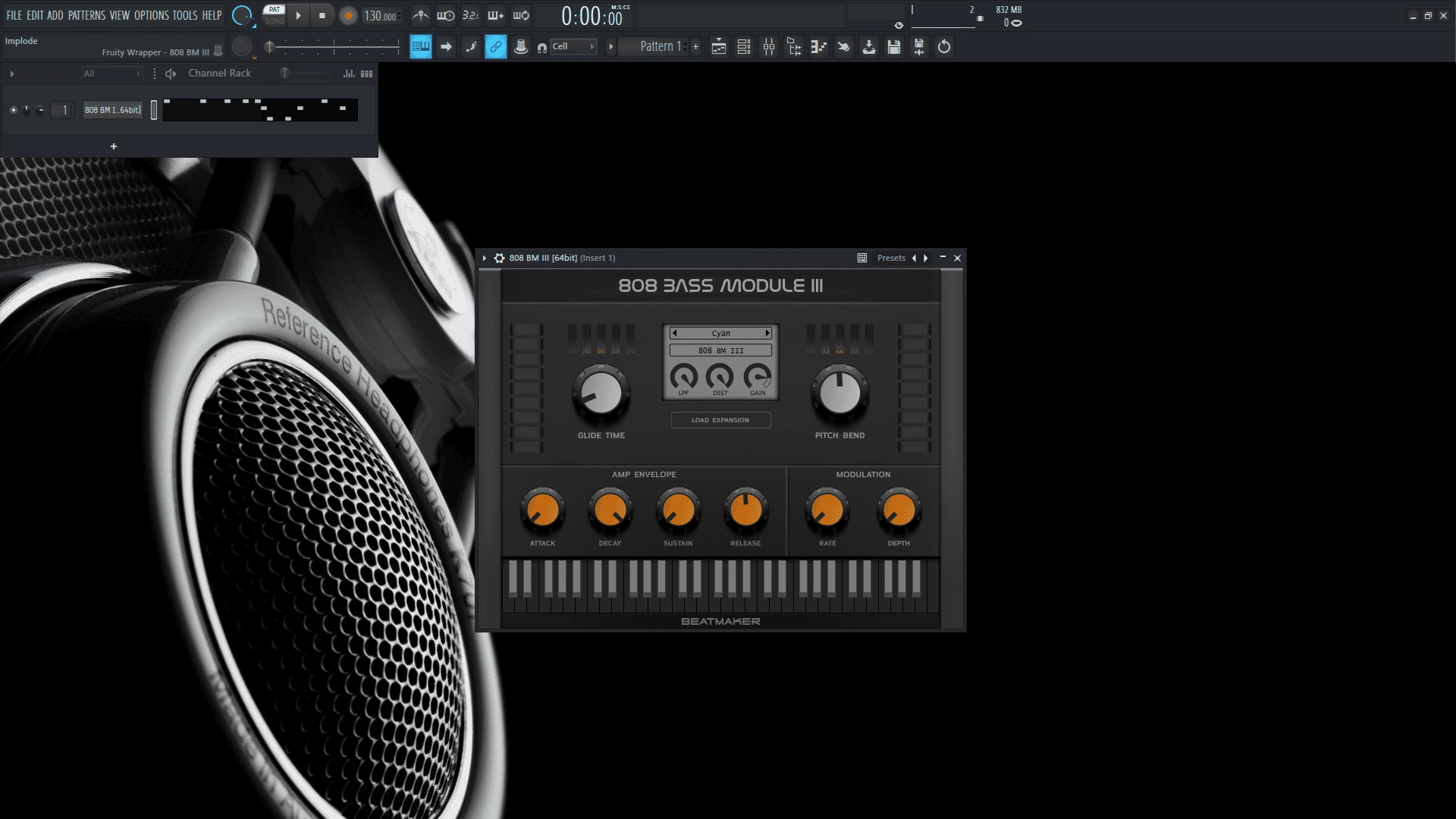
Task: Open the VIEW menu
Action: [x=120, y=15]
